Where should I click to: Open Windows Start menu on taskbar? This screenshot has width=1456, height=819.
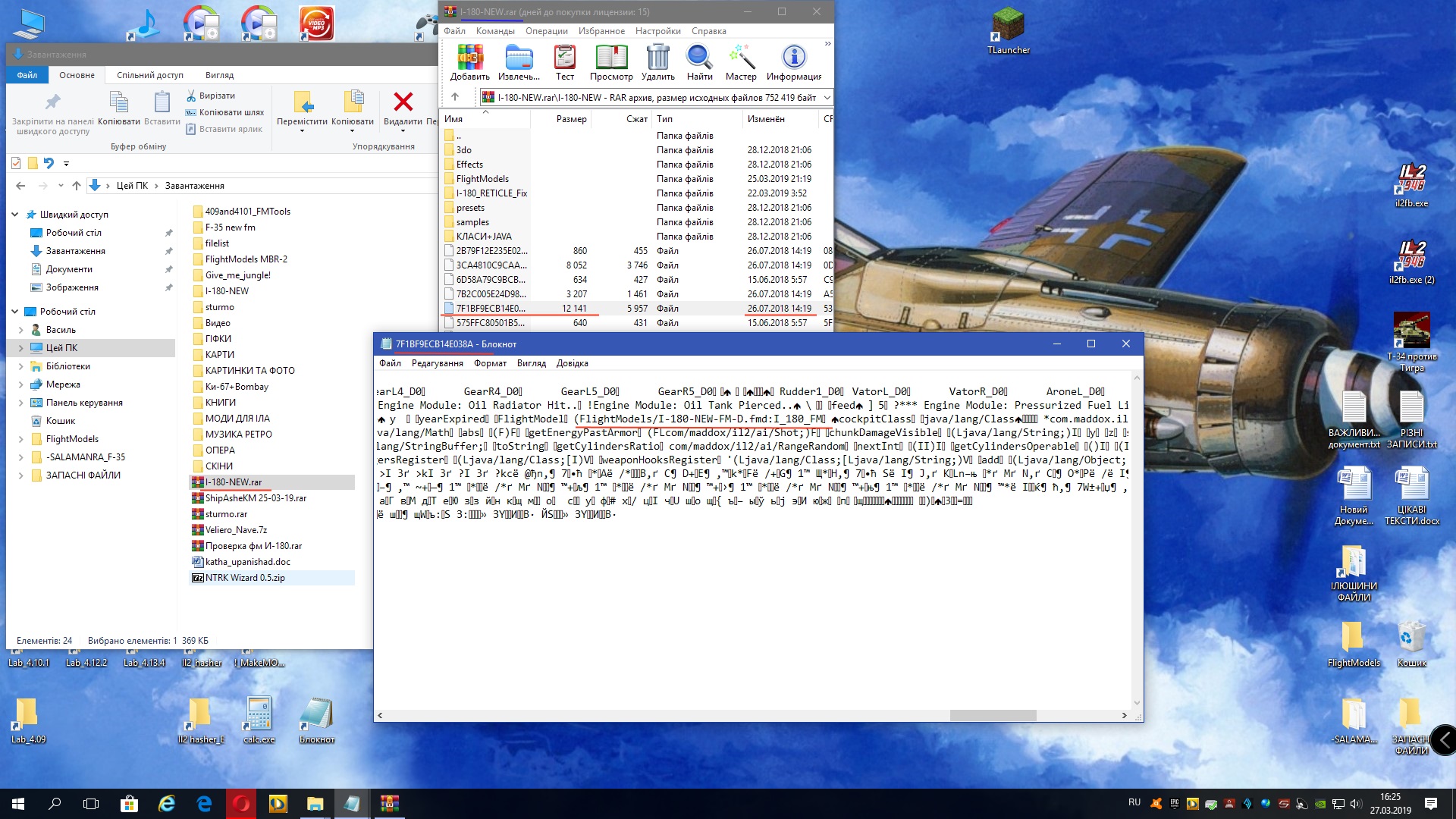click(x=18, y=803)
